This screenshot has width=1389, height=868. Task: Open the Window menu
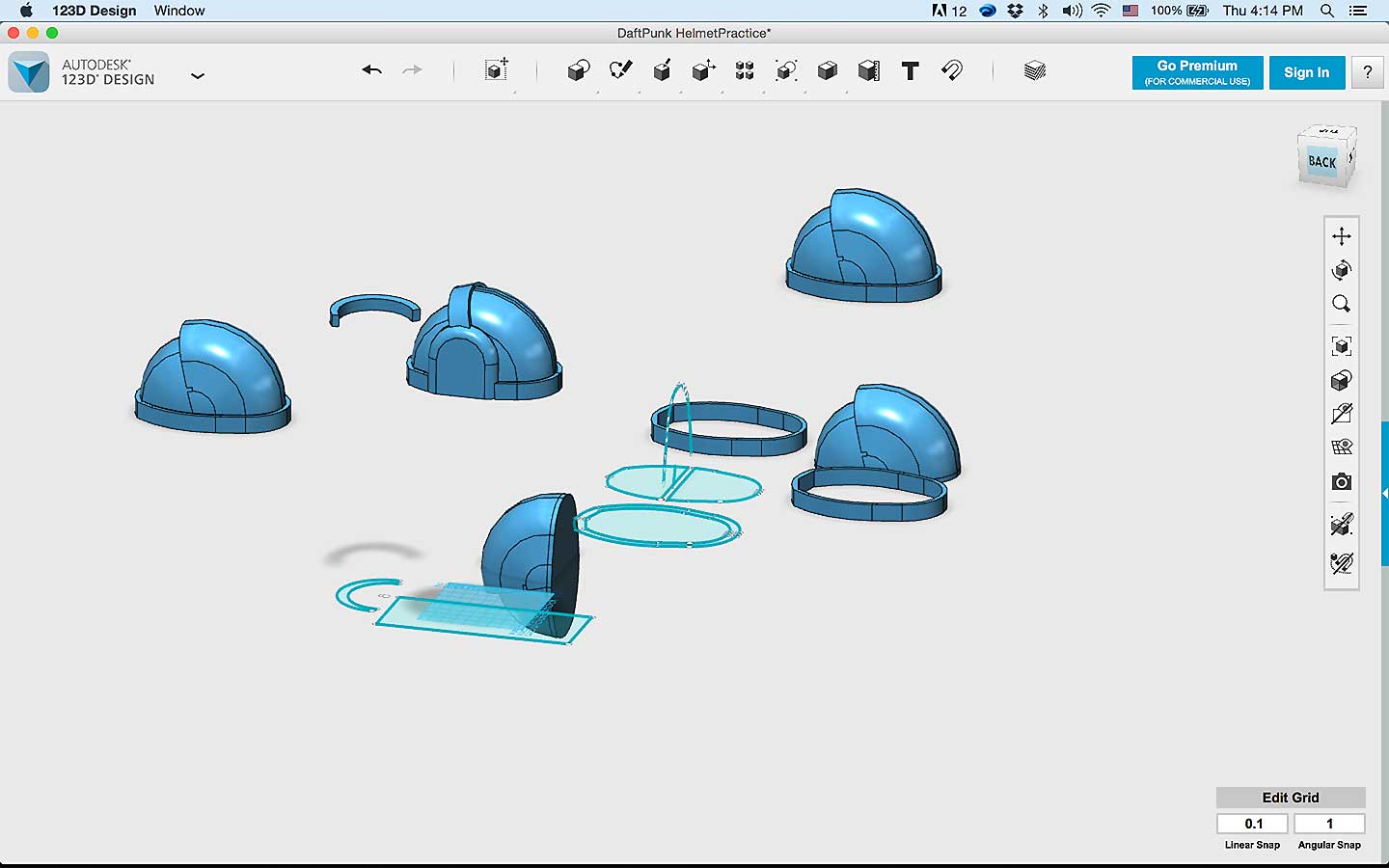(179, 11)
